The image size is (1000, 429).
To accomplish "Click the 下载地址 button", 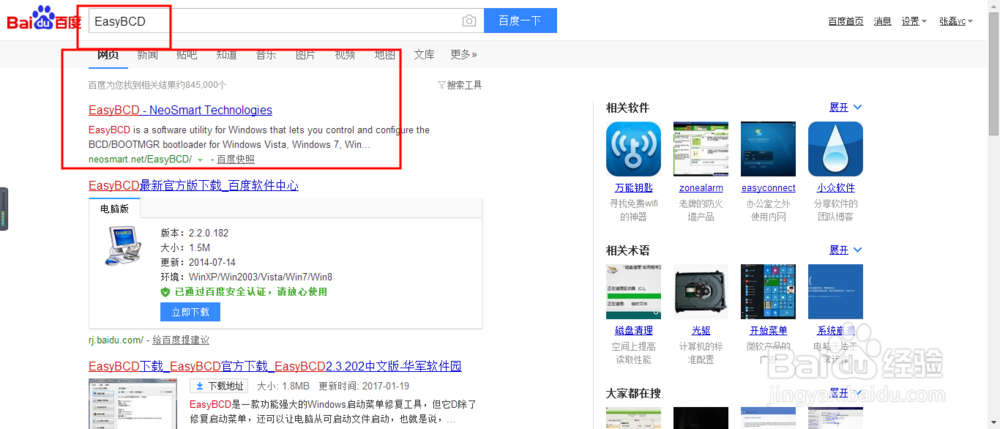I will point(219,386).
